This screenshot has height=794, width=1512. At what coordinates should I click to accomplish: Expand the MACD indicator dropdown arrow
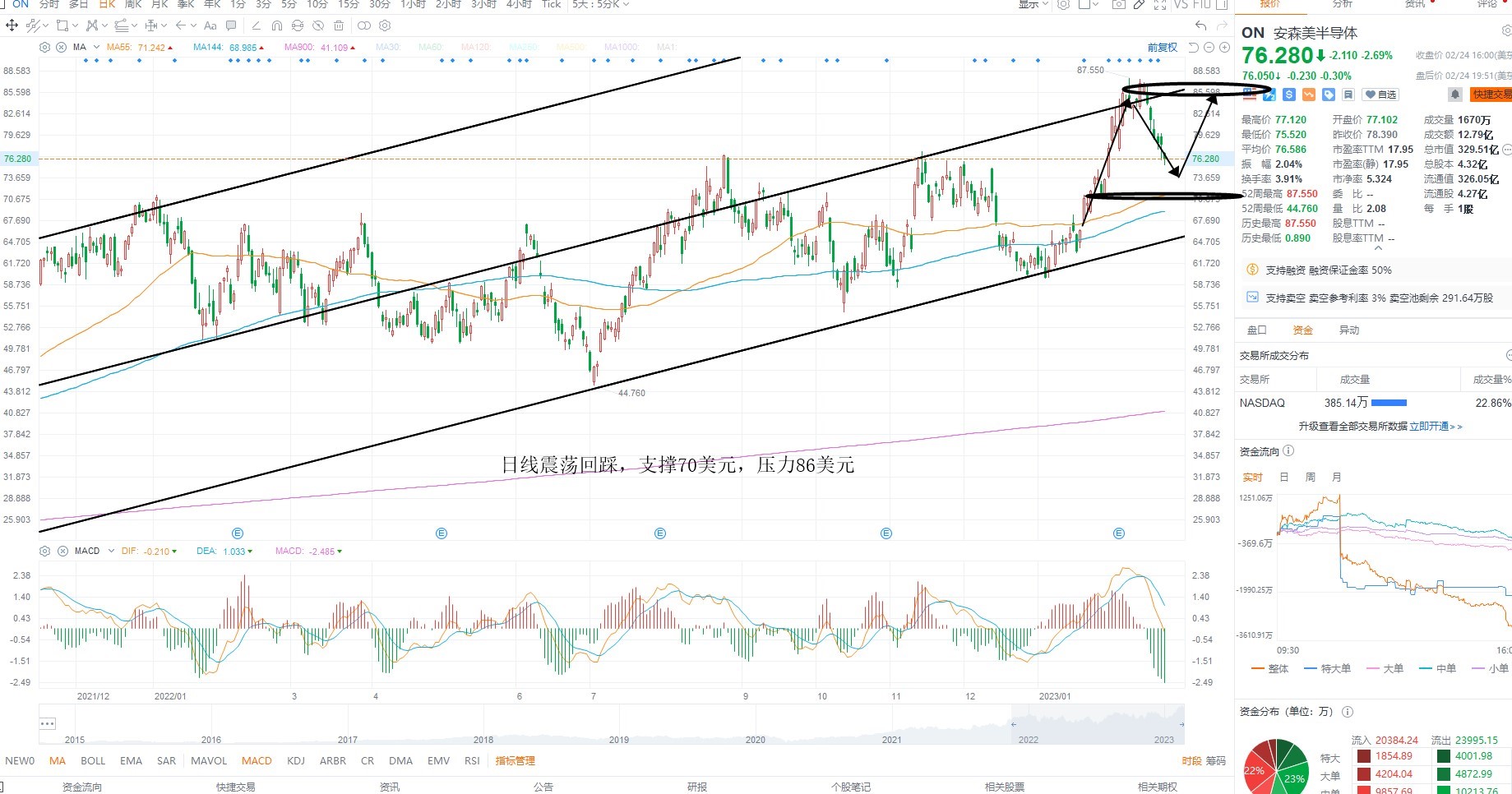(x=111, y=551)
